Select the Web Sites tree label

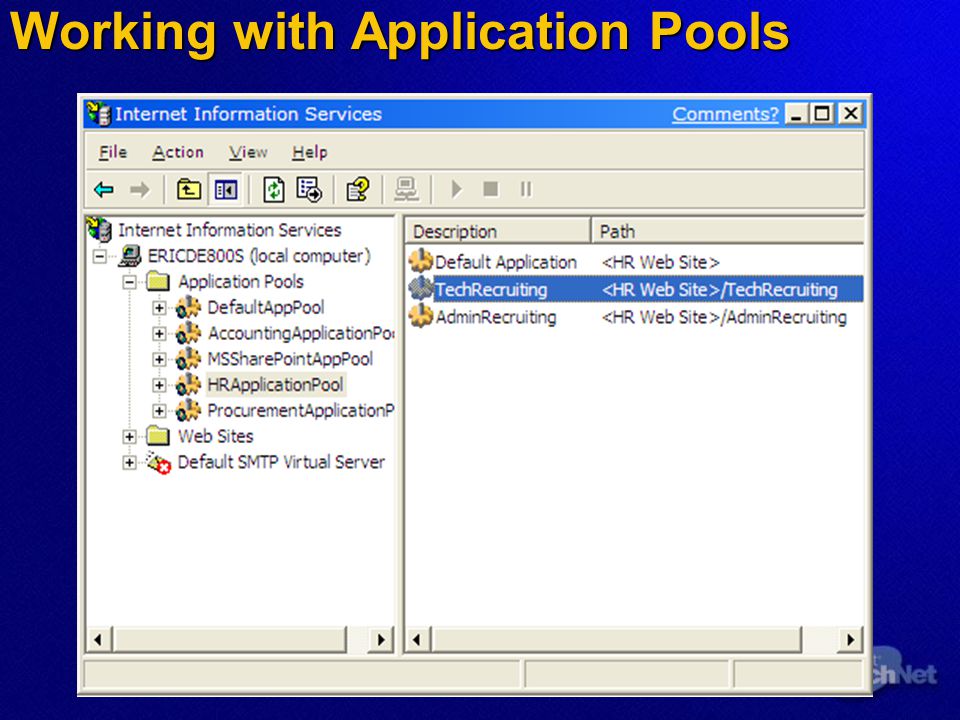tap(216, 436)
